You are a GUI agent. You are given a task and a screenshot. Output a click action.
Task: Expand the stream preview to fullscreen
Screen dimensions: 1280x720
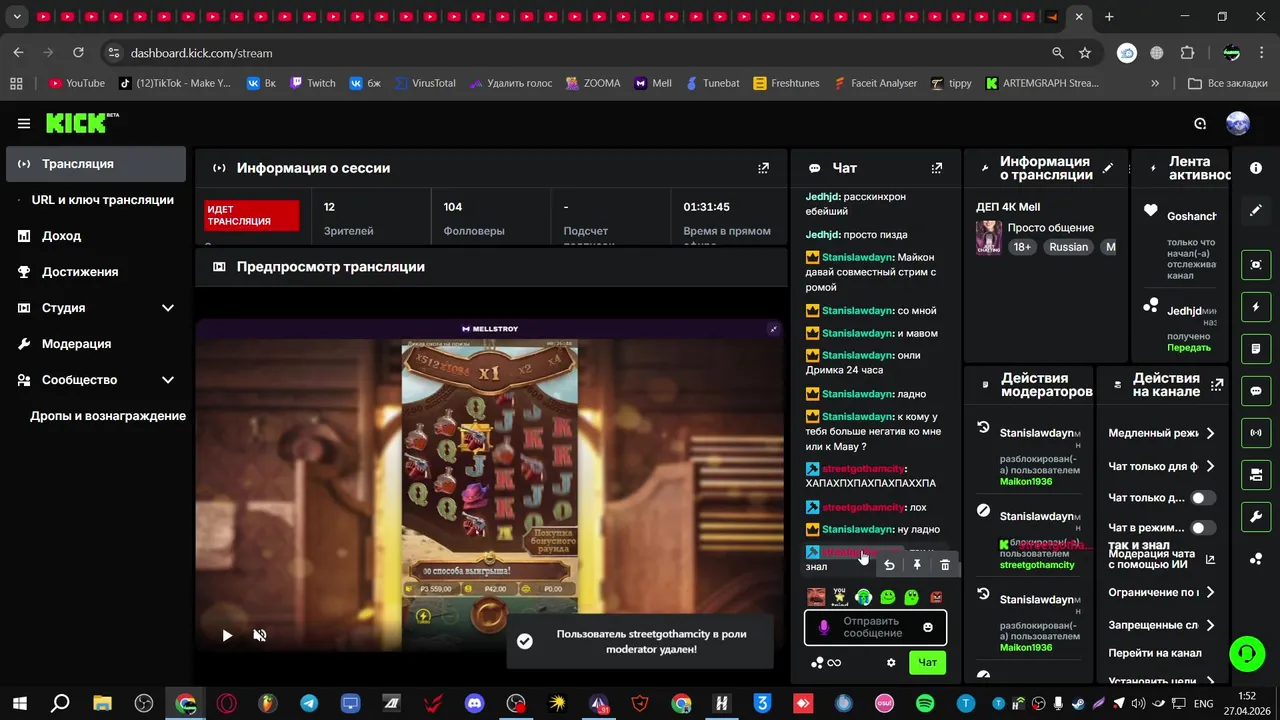[x=772, y=329]
